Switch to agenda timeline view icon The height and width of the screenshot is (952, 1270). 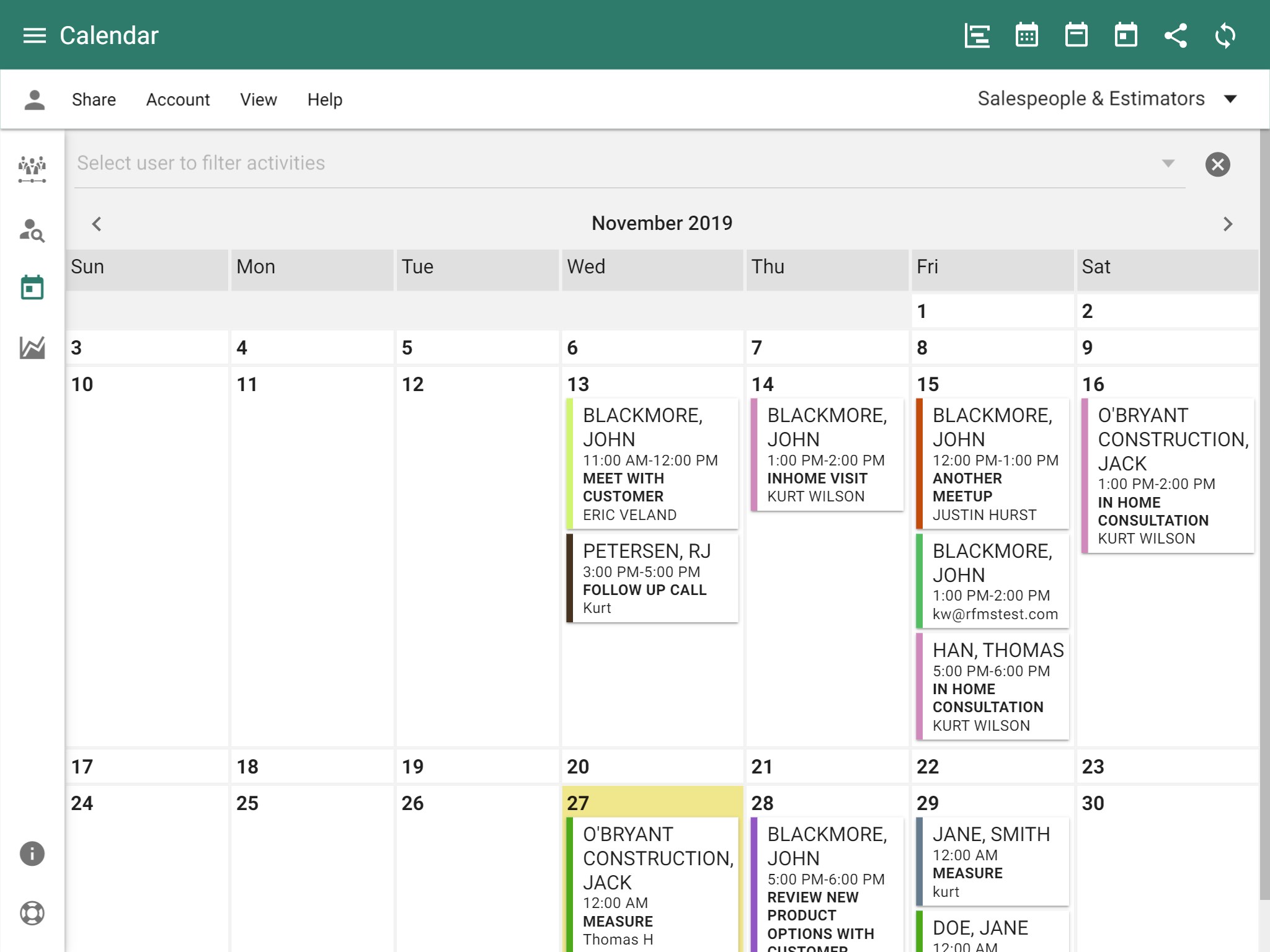977,35
